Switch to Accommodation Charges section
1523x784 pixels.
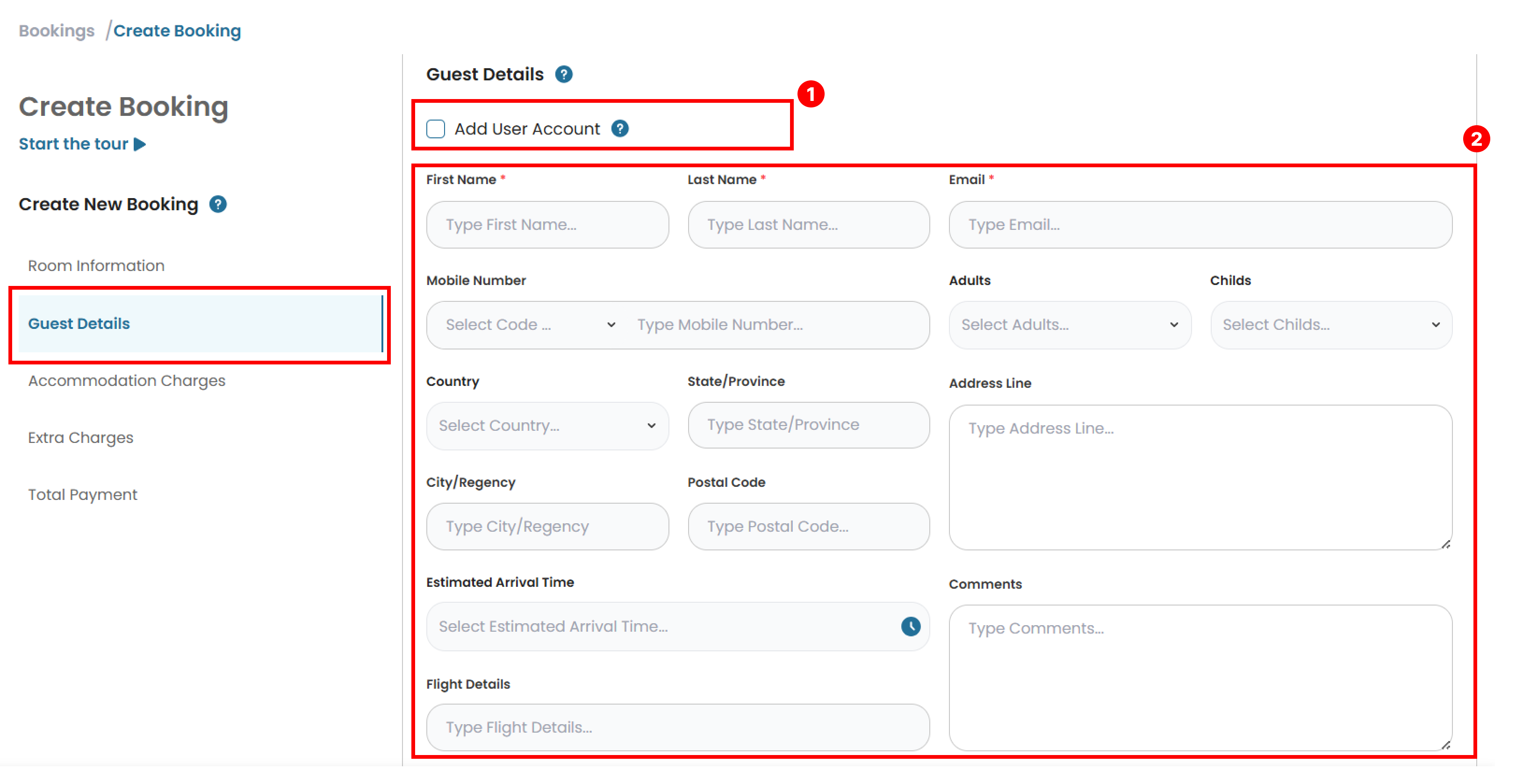pos(127,380)
